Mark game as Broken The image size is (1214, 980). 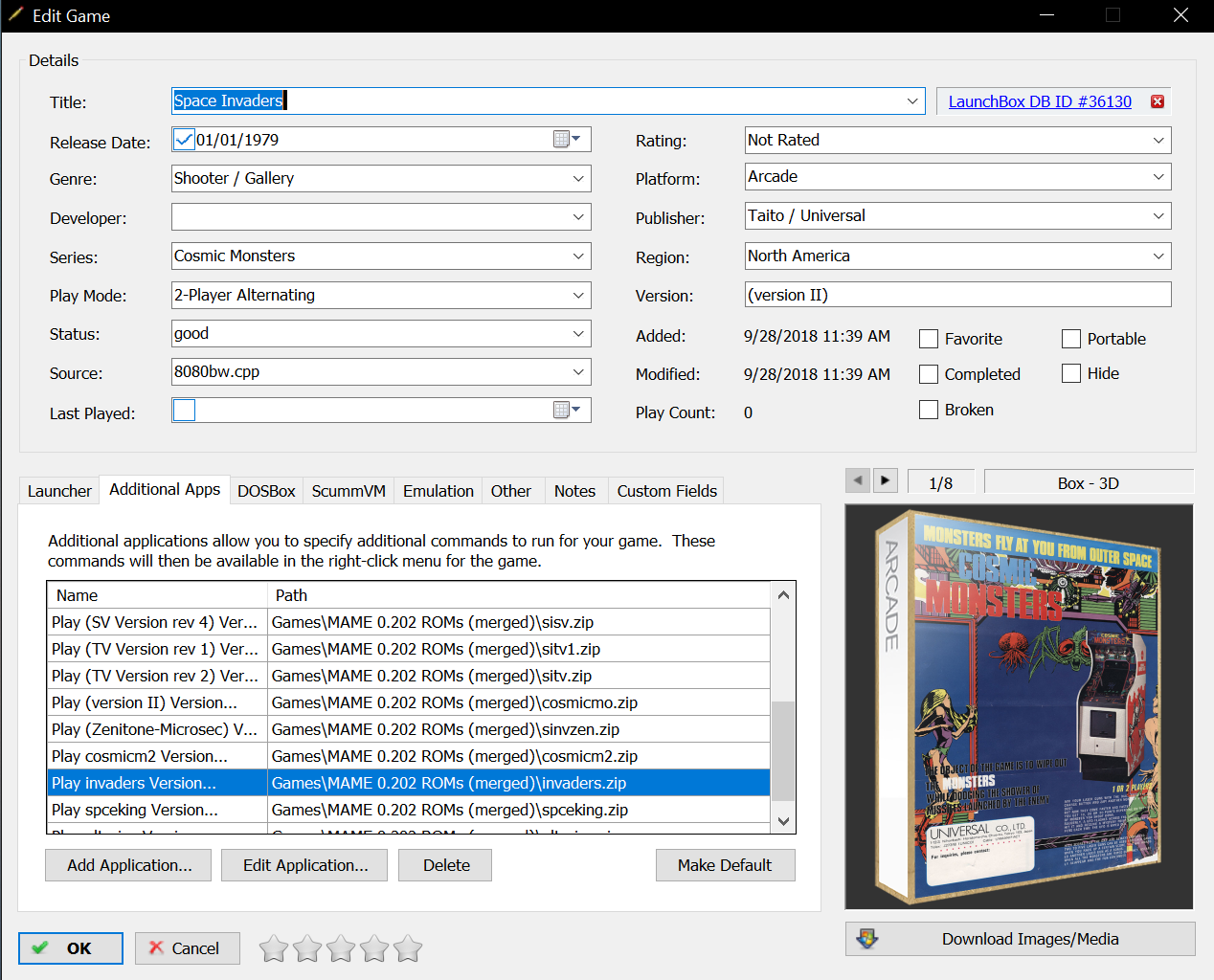click(x=928, y=410)
